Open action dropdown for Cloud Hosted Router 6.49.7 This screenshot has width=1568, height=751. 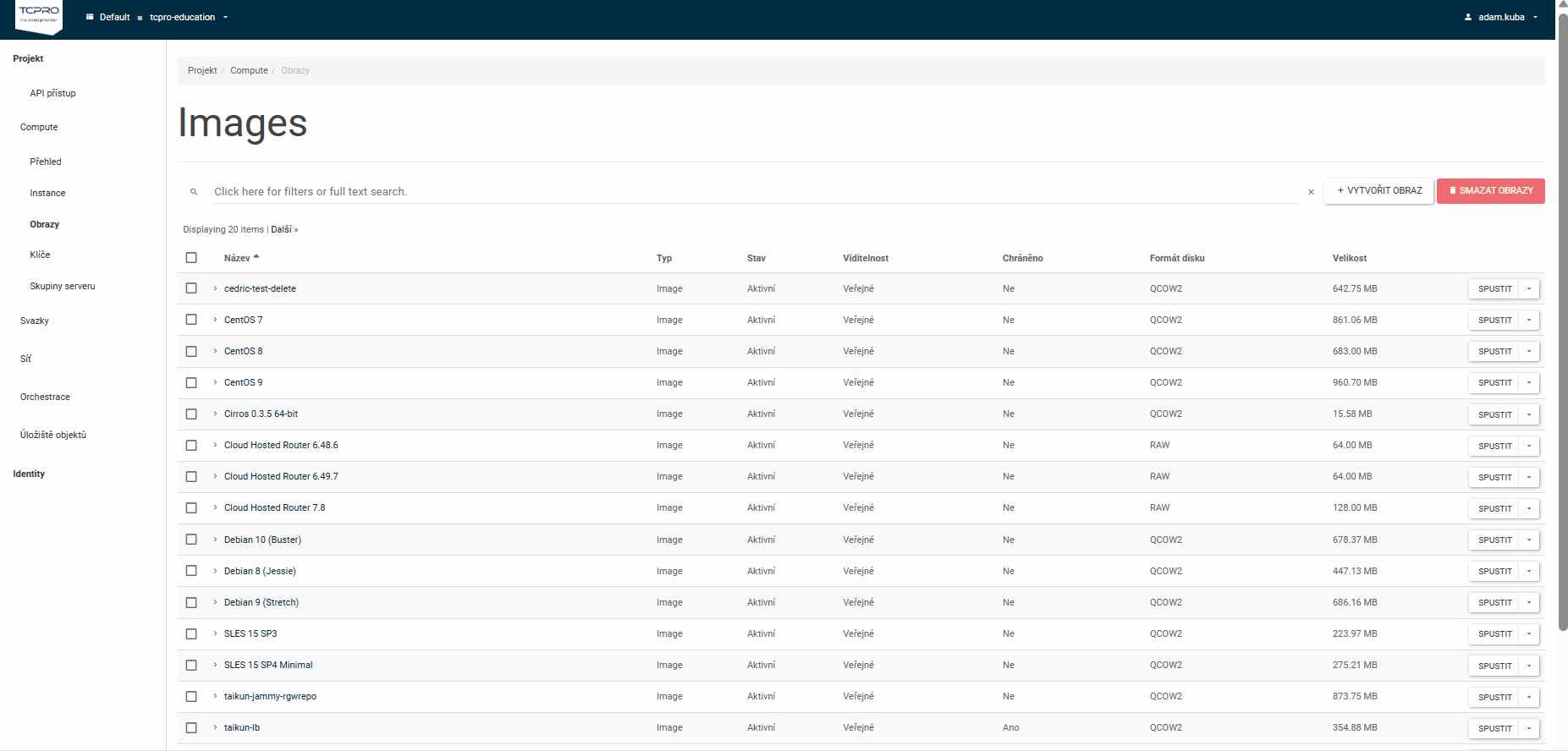click(1529, 477)
